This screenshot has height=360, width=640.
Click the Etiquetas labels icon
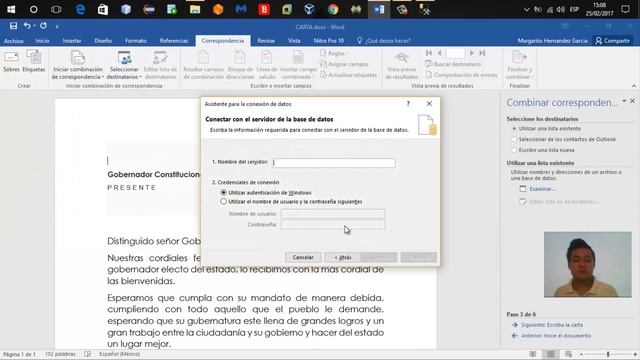click(33, 61)
